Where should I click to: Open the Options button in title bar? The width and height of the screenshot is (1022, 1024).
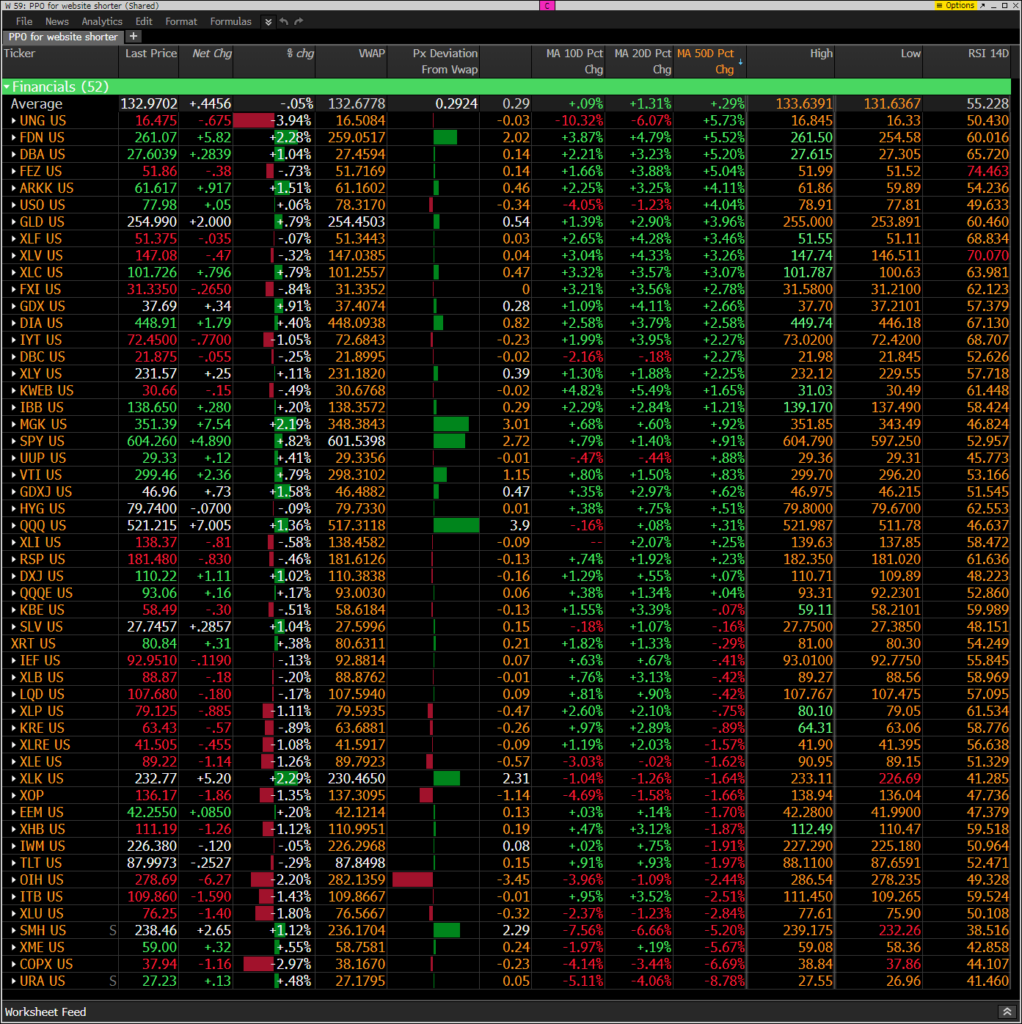[x=955, y=5]
